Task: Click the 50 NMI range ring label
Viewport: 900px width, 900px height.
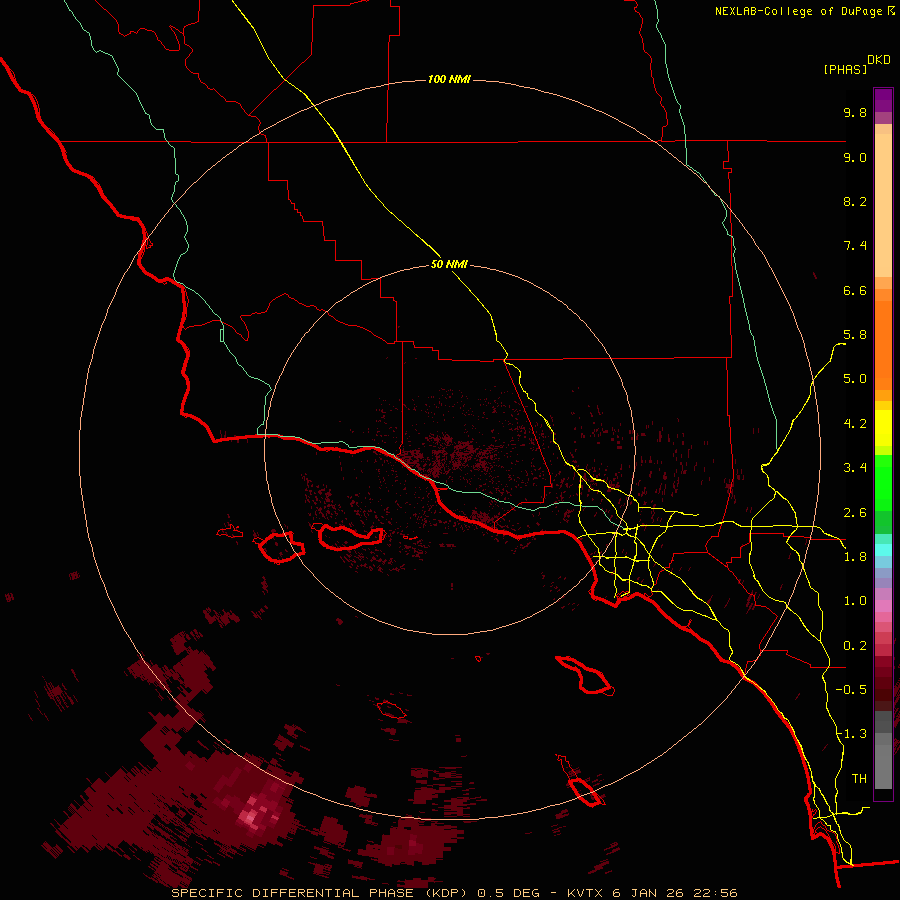Action: (449, 265)
